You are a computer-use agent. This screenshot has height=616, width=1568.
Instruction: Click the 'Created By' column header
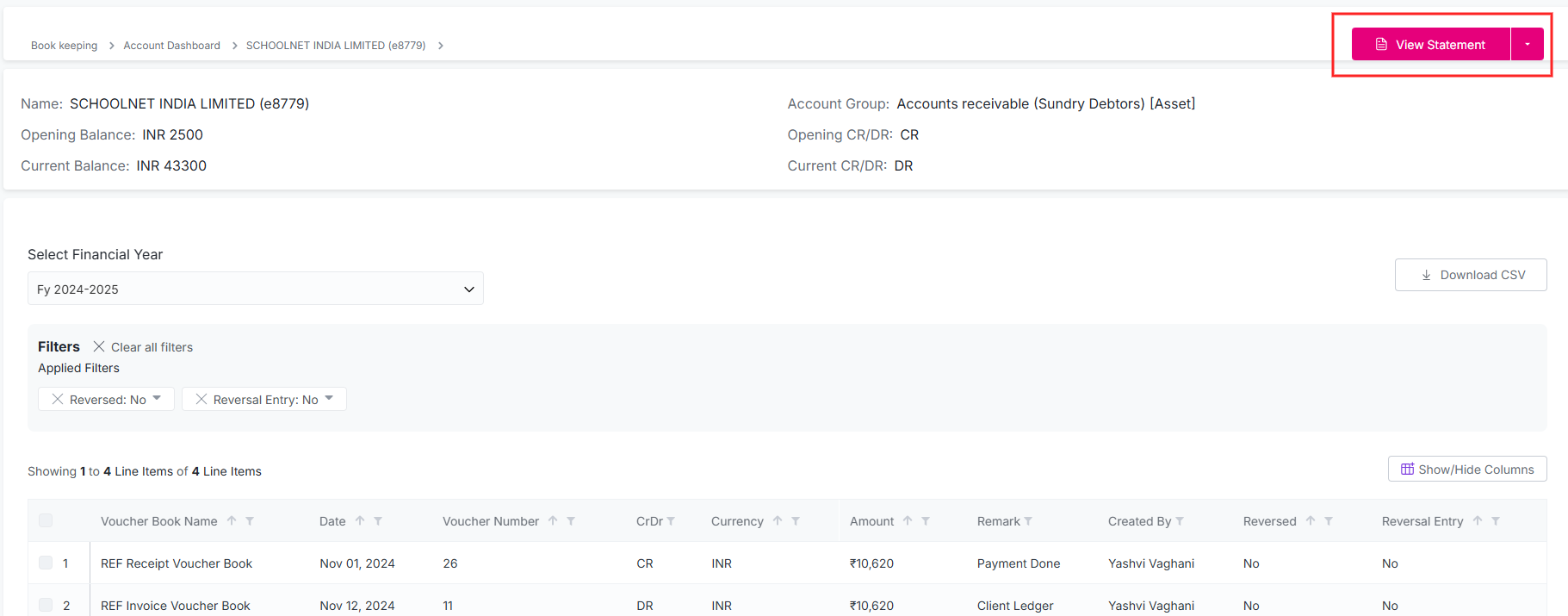(x=1139, y=521)
